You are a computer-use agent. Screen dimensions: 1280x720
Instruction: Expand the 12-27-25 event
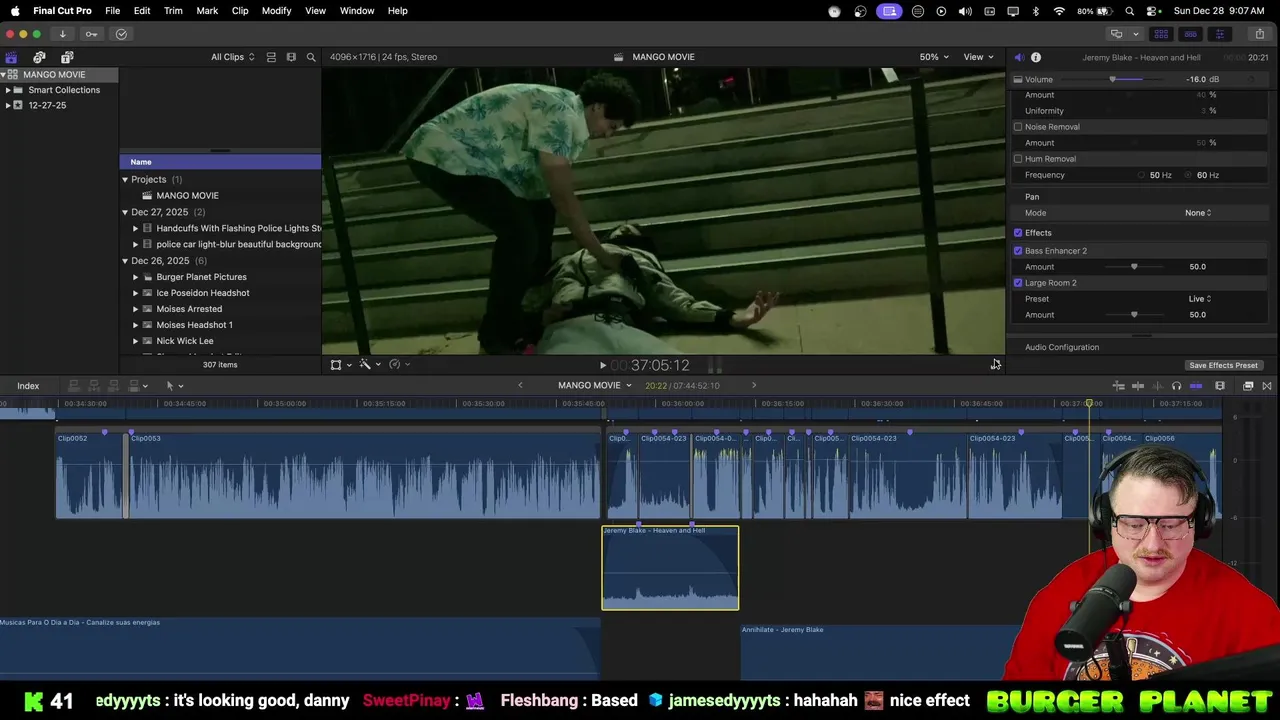[x=8, y=105]
